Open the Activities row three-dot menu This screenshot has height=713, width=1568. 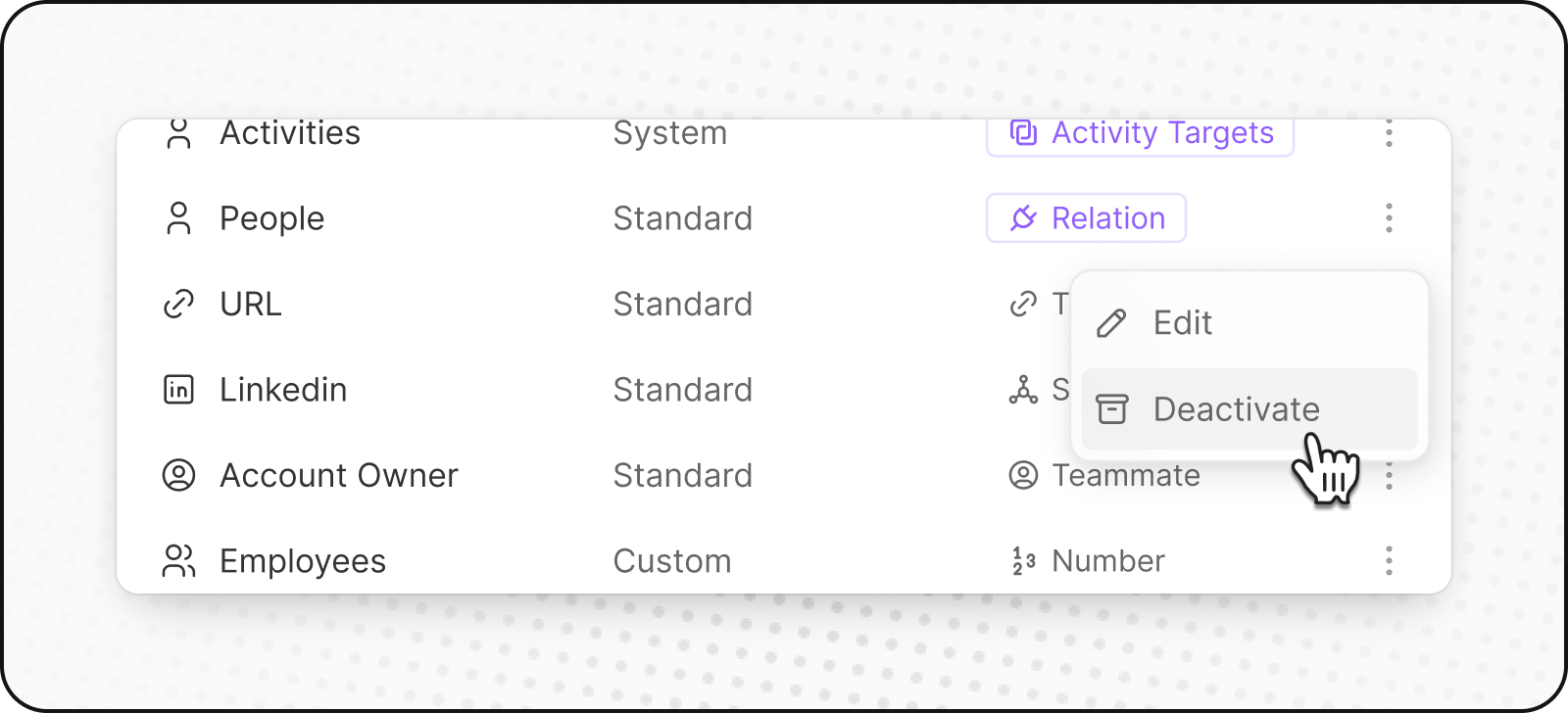click(x=1389, y=134)
